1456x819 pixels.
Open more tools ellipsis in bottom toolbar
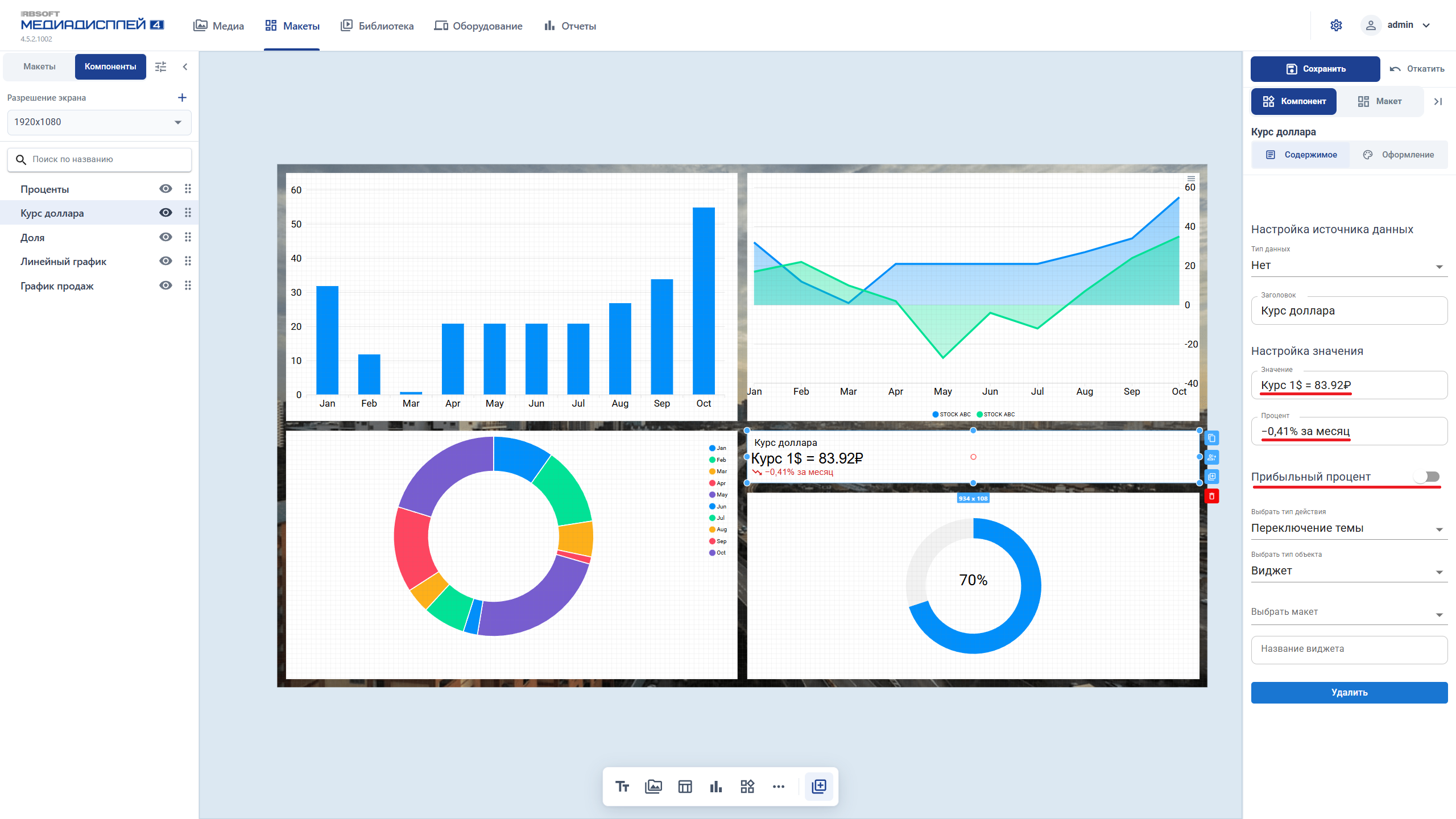(779, 787)
